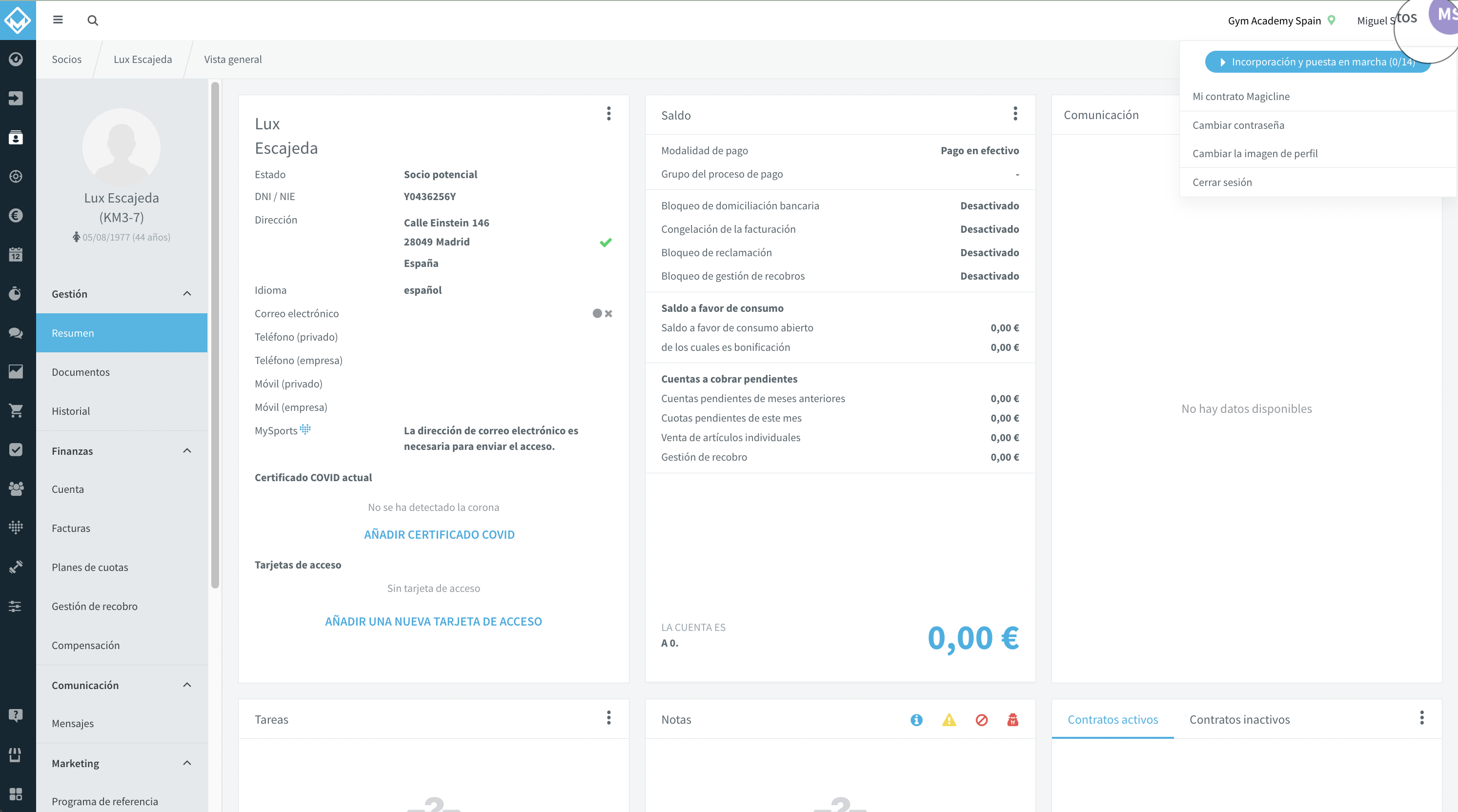Collapse the Finanzas section
Viewport: 1458px width, 812px height.
click(187, 450)
